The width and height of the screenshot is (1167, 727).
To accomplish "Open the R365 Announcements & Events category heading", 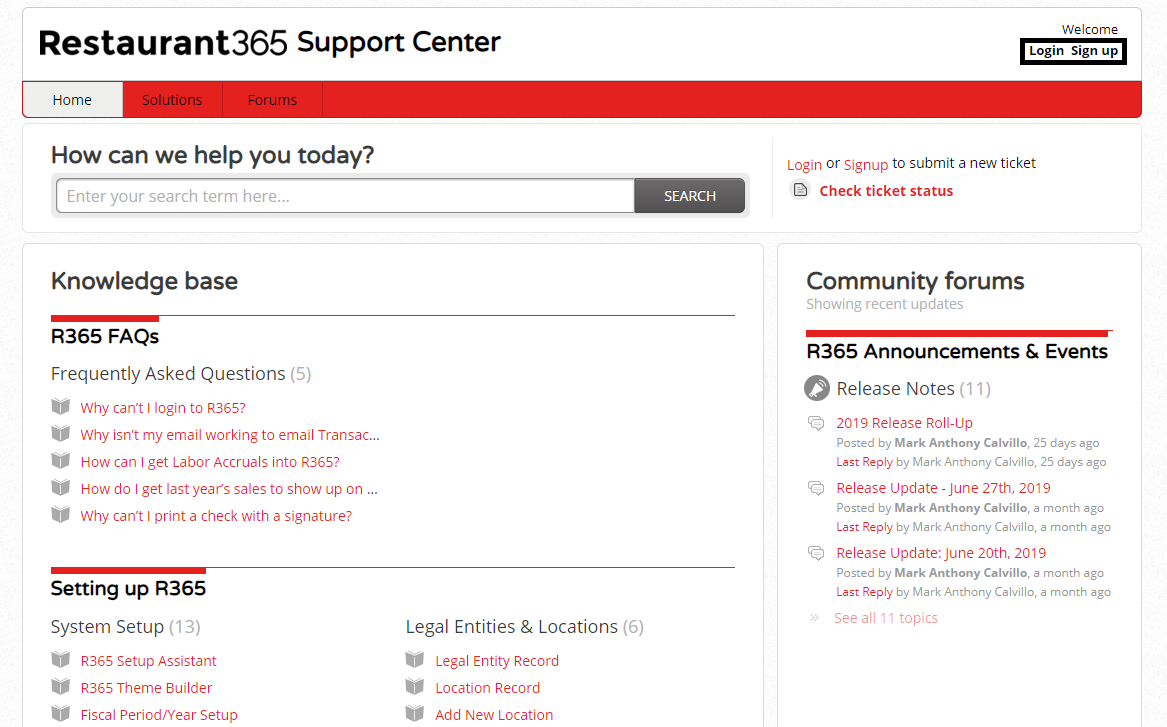I will (x=957, y=351).
